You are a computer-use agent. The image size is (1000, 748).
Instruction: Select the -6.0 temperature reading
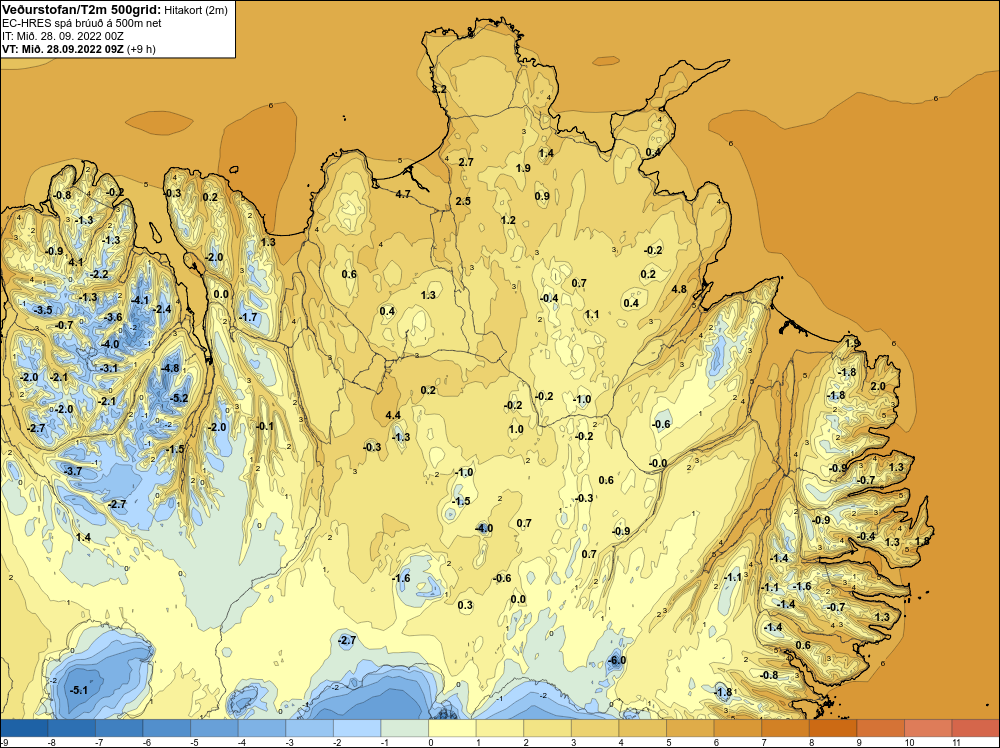[616, 660]
